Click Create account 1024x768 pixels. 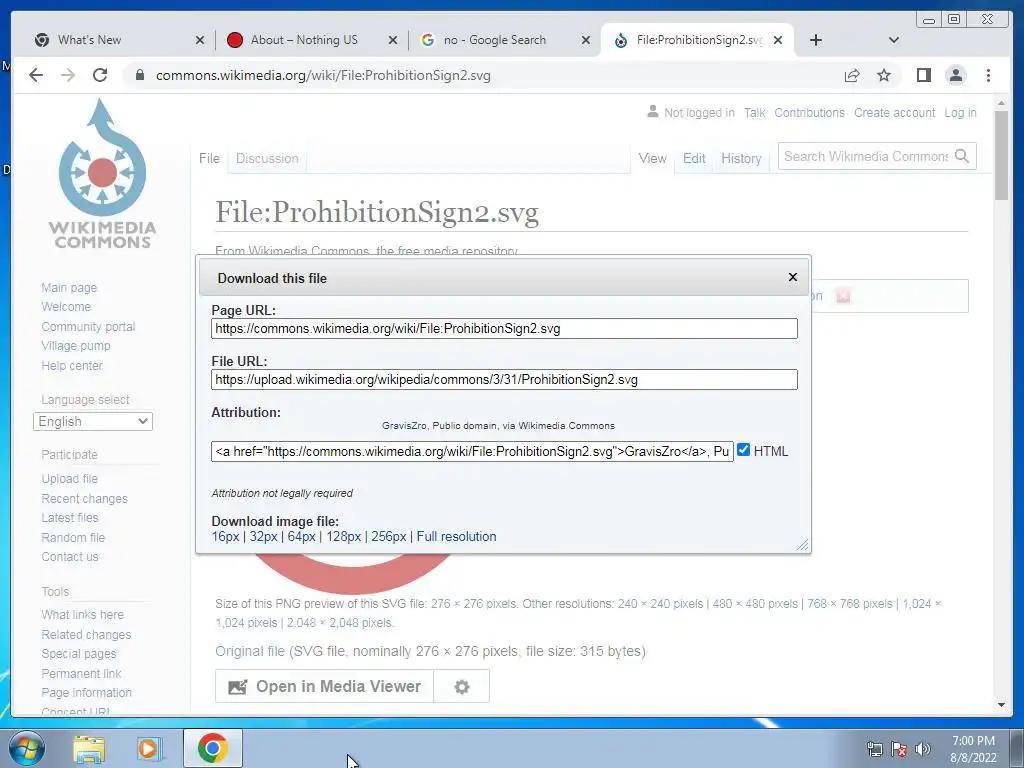coord(895,113)
